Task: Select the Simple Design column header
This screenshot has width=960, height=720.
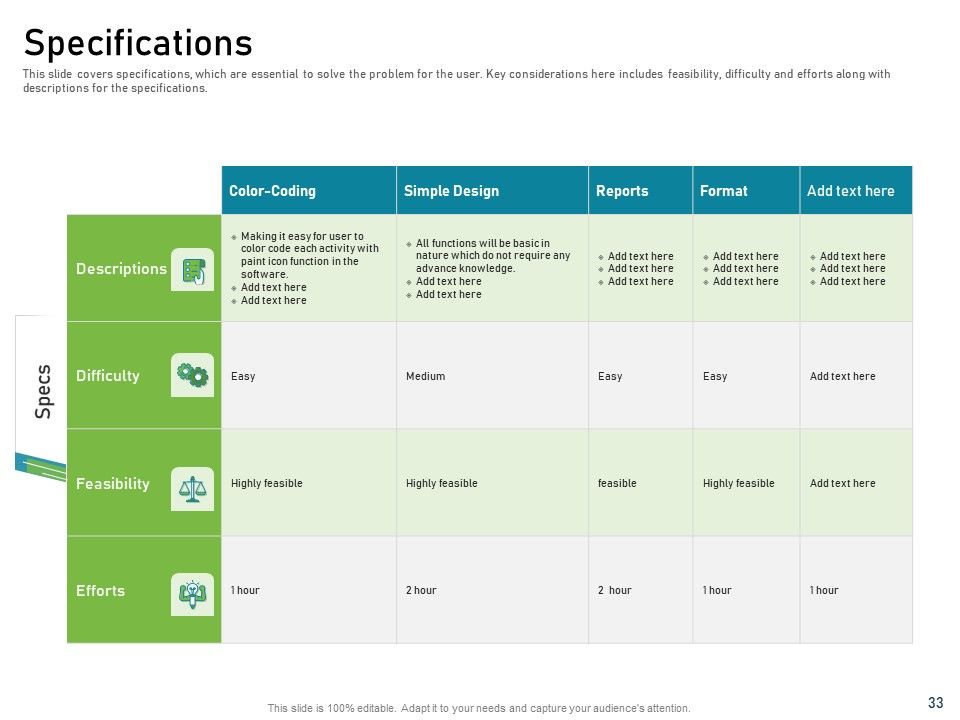Action: click(x=492, y=190)
